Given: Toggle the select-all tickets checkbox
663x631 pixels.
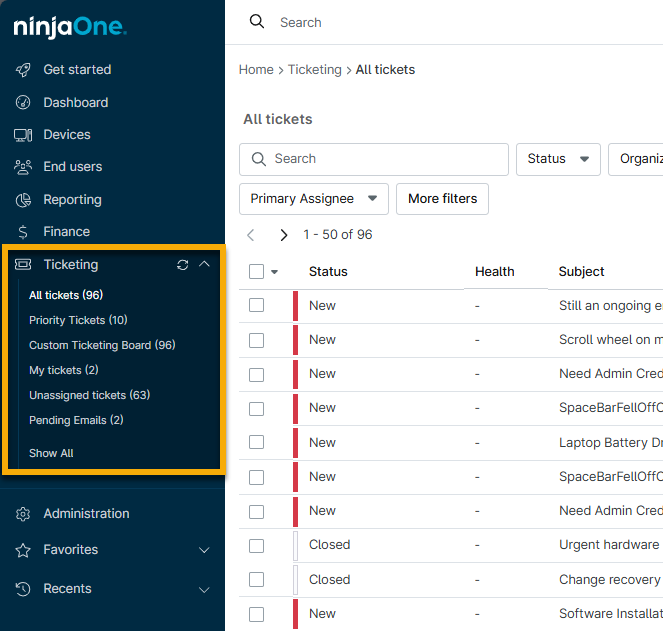Looking at the screenshot, I should (x=256, y=272).
